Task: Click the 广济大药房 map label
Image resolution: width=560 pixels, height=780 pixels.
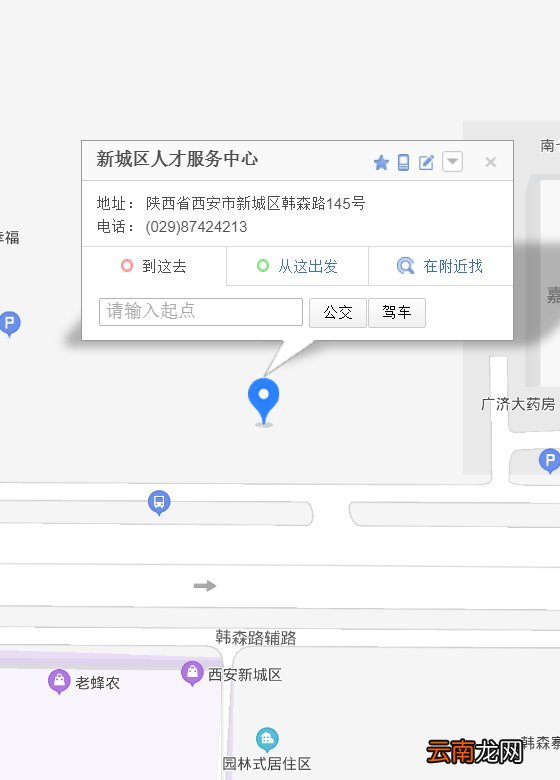Action: [x=518, y=404]
